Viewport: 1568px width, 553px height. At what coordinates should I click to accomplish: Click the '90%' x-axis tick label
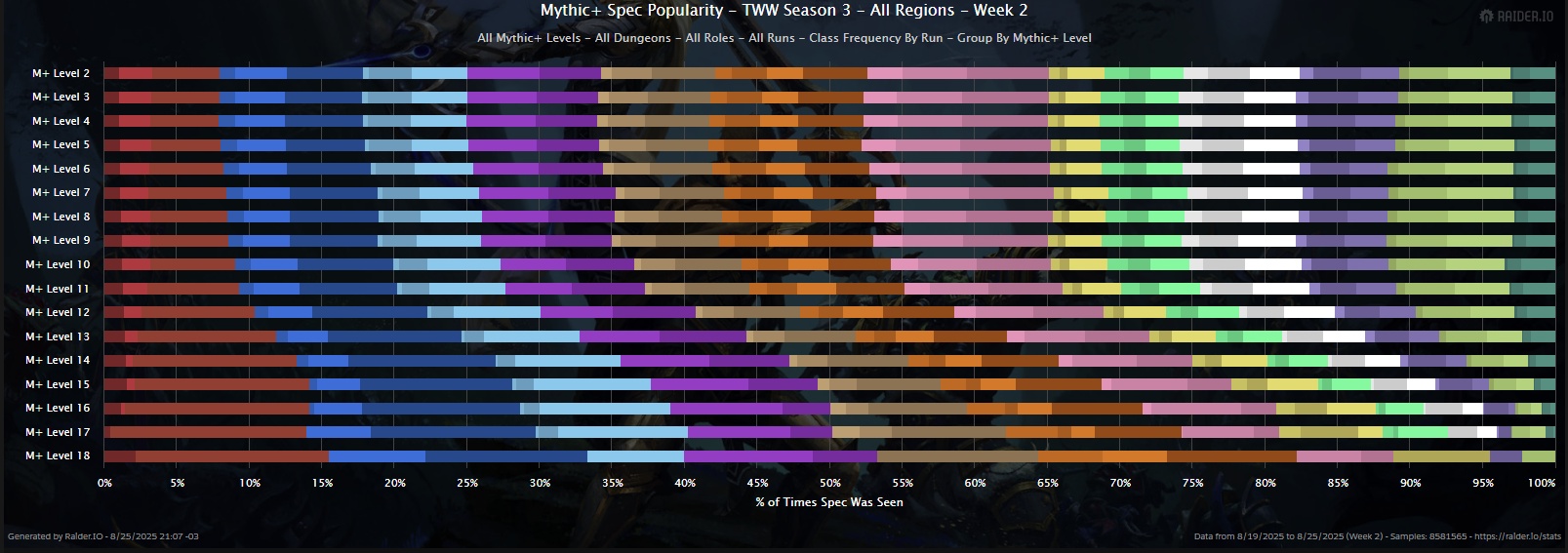(x=1410, y=483)
